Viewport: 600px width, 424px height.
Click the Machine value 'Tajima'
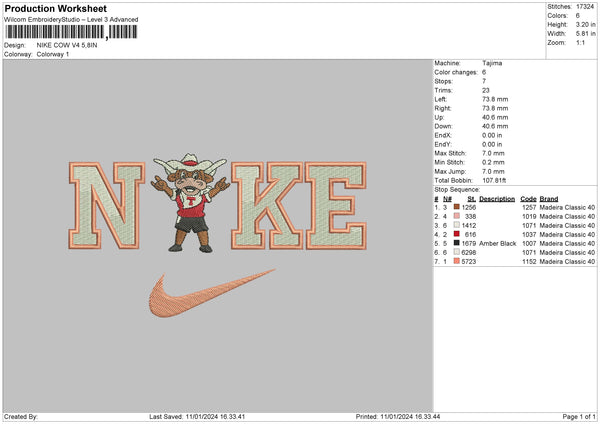click(x=492, y=63)
